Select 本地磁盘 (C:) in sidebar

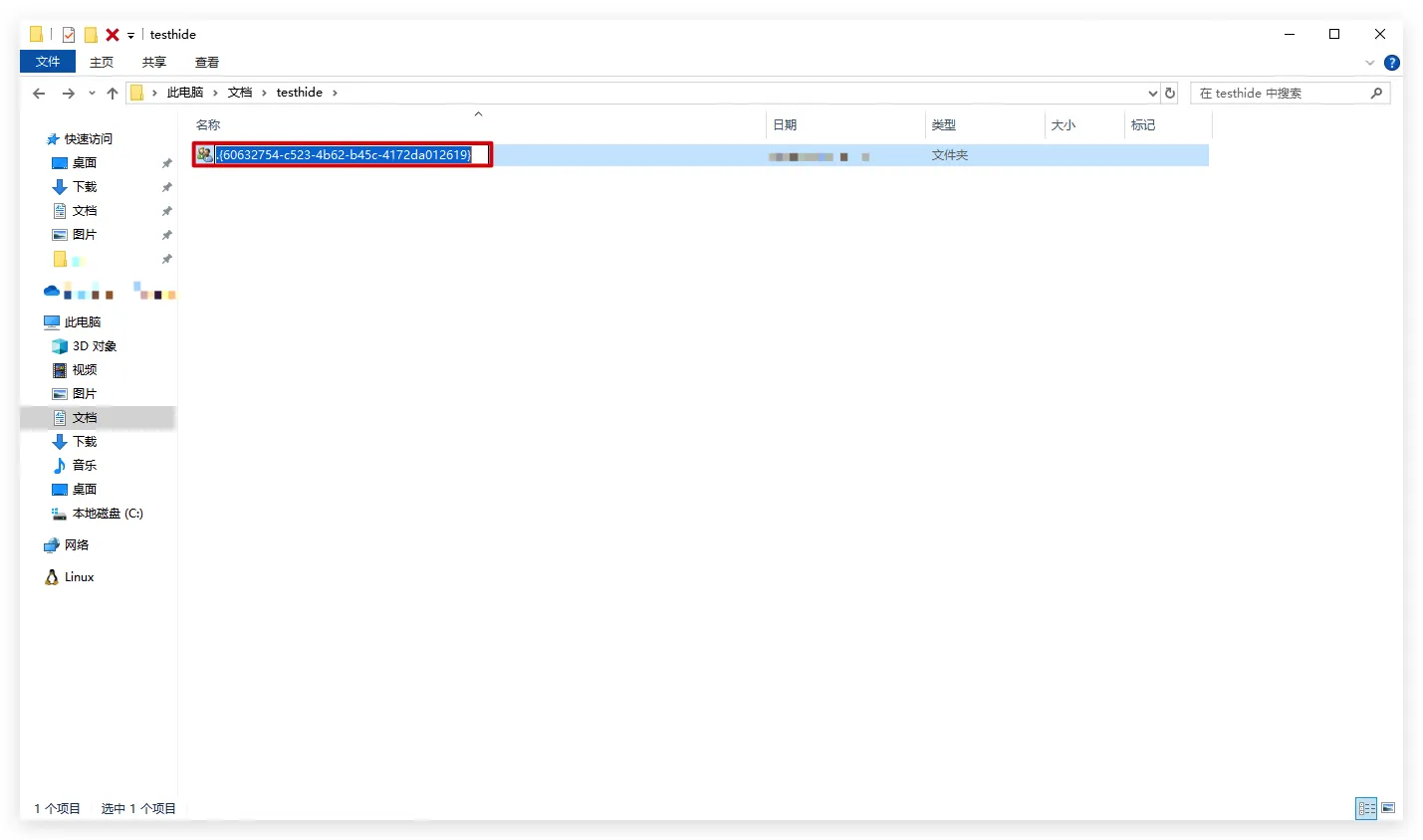[108, 514]
